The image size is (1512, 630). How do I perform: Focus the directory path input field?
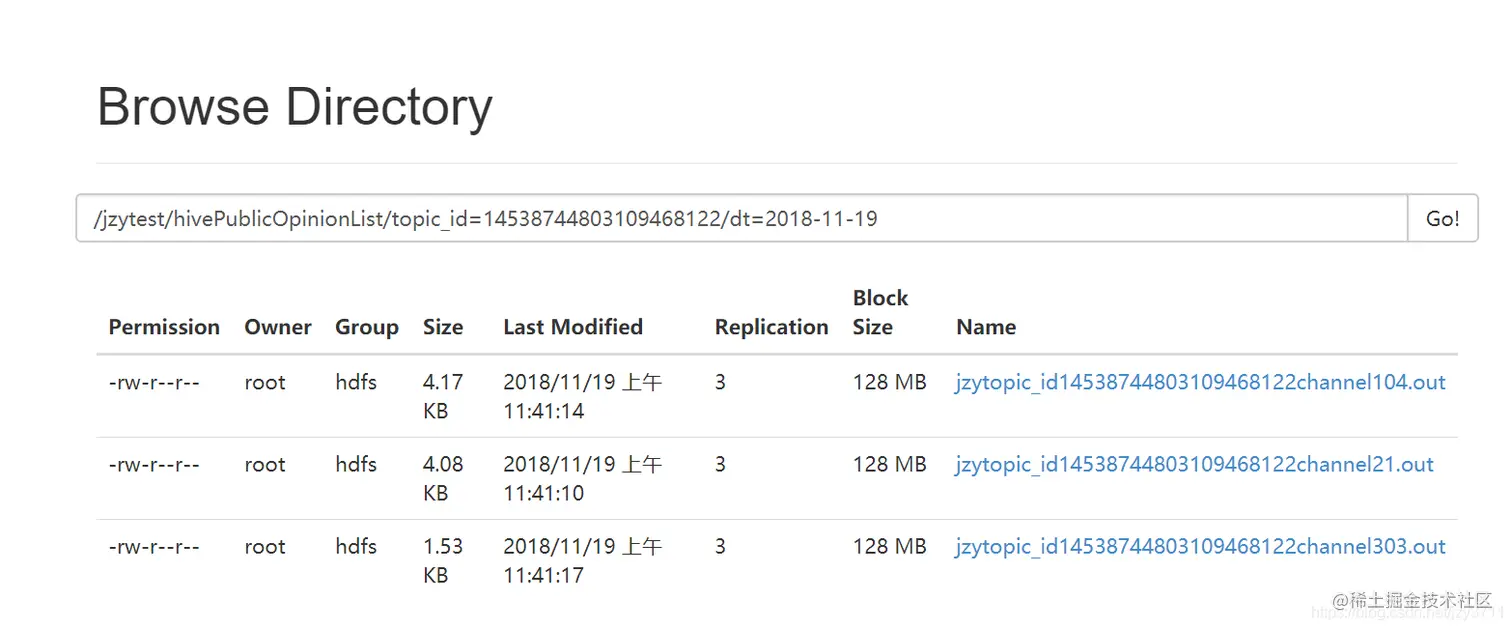coord(740,219)
